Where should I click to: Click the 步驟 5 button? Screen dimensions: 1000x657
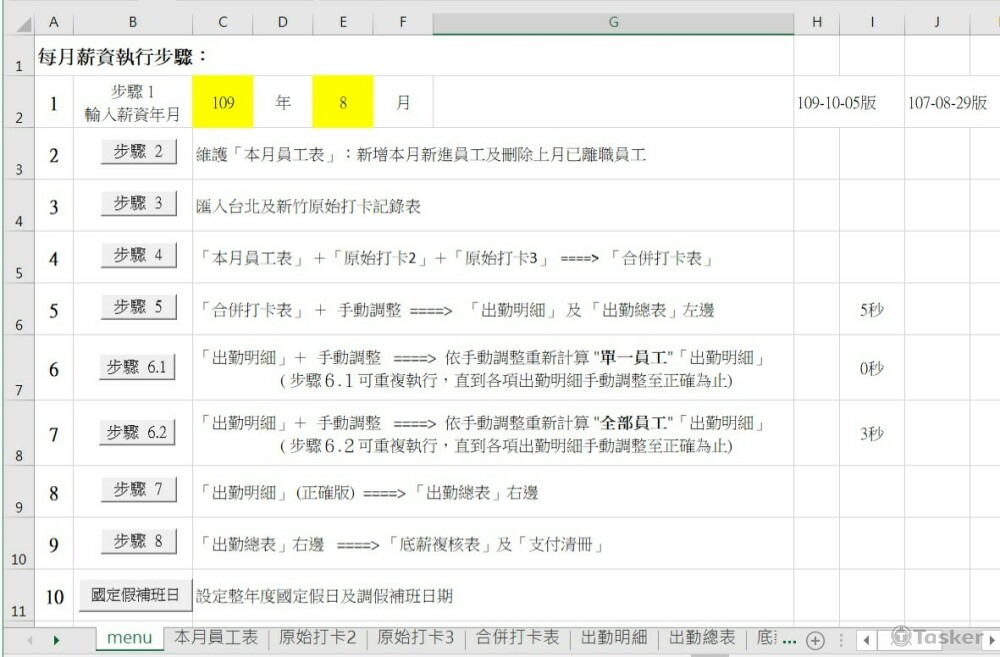click(139, 307)
